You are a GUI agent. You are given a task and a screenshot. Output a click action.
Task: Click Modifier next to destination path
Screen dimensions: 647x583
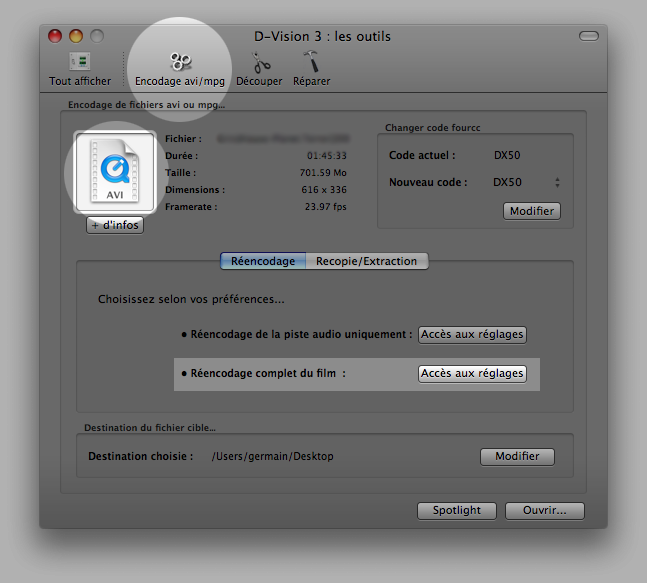[517, 456]
